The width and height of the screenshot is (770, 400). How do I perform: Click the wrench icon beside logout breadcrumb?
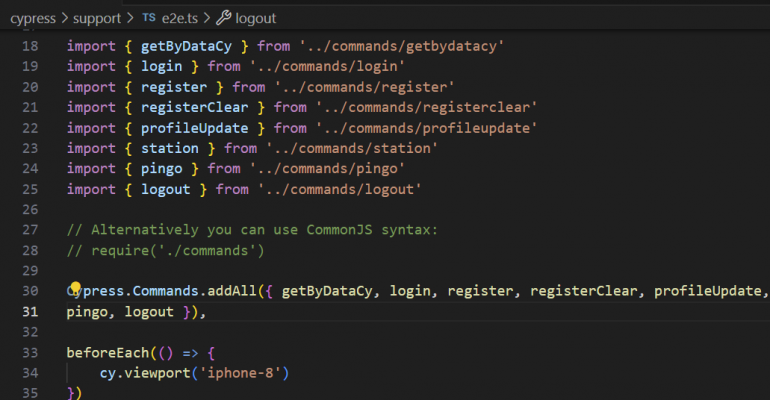tap(223, 18)
